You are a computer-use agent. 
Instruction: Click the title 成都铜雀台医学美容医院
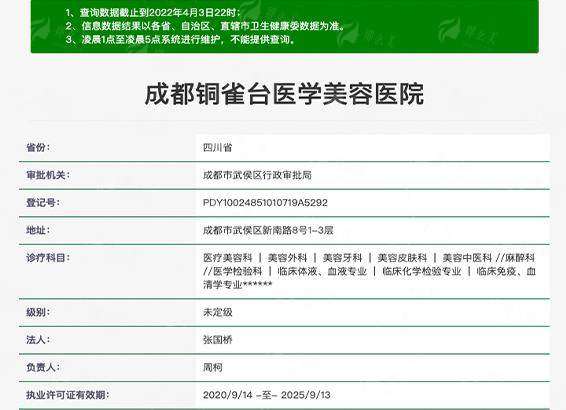(x=284, y=94)
